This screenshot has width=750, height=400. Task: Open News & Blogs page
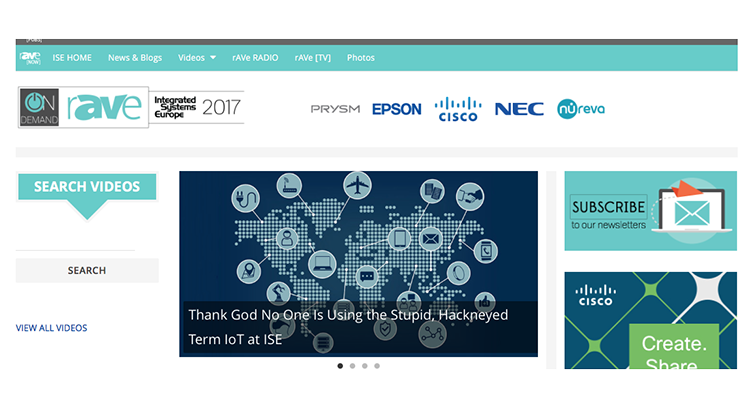click(x=135, y=58)
